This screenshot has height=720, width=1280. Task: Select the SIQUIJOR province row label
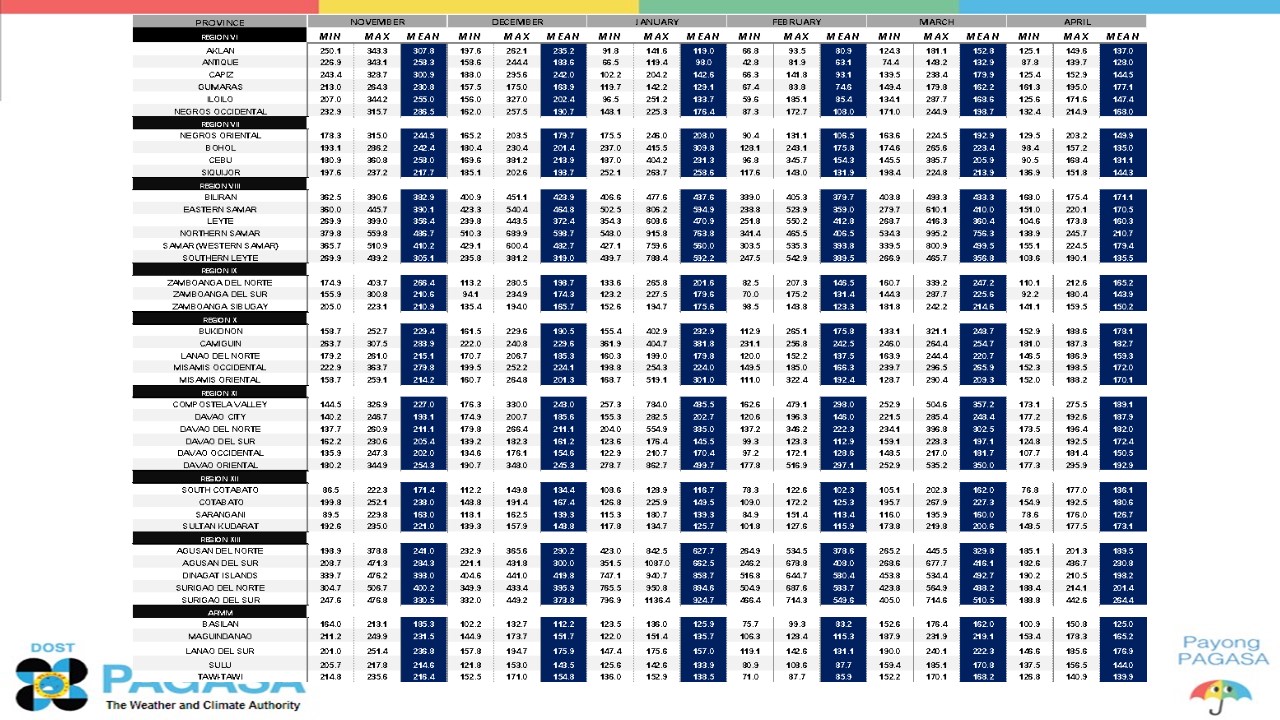tap(220, 172)
